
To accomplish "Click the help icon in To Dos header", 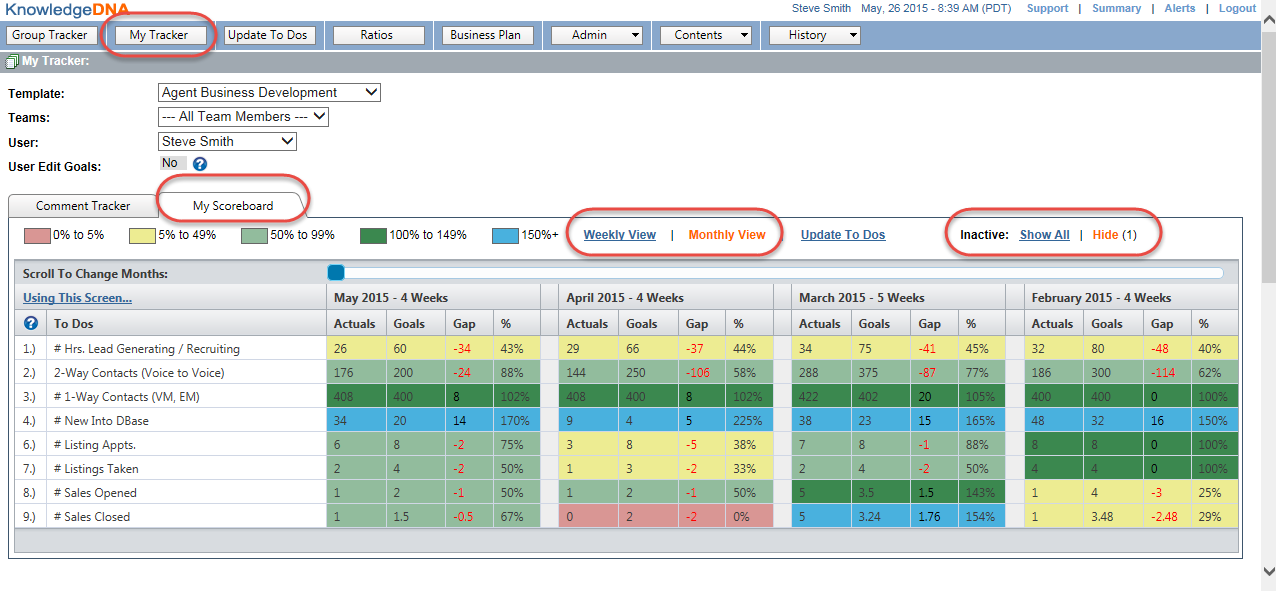I will [31, 323].
